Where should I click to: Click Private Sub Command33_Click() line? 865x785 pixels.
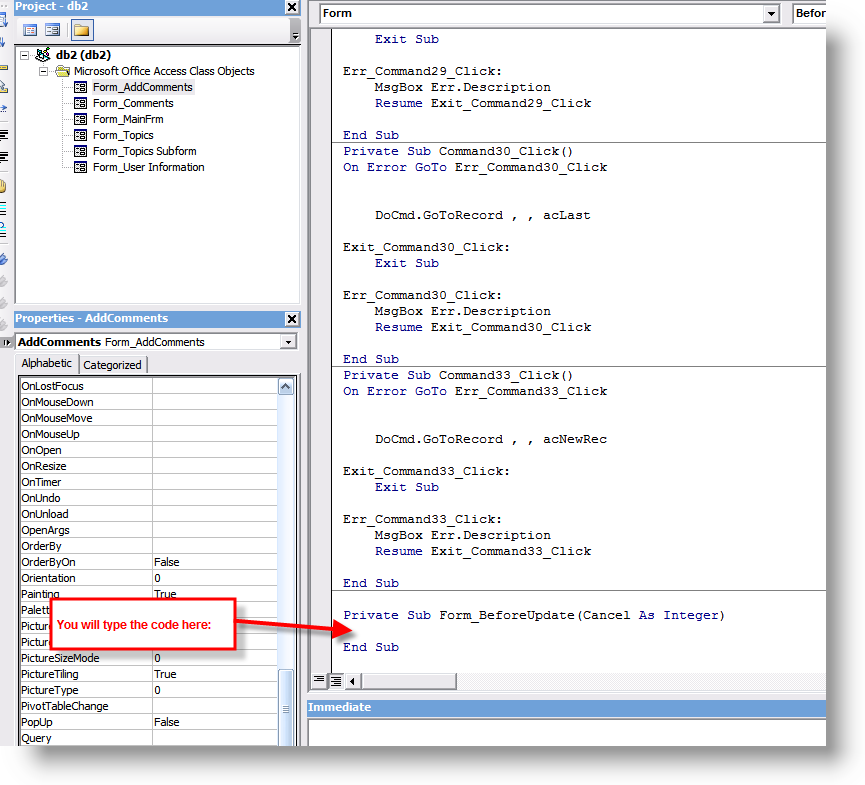[458, 375]
